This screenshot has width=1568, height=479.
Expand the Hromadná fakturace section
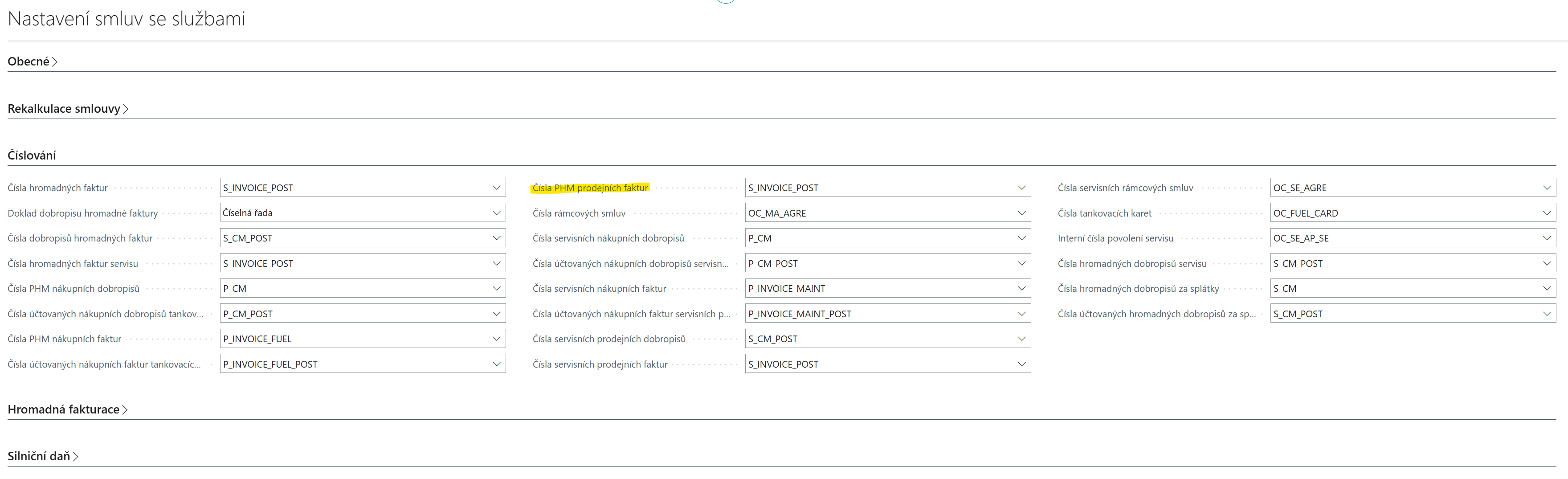66,409
